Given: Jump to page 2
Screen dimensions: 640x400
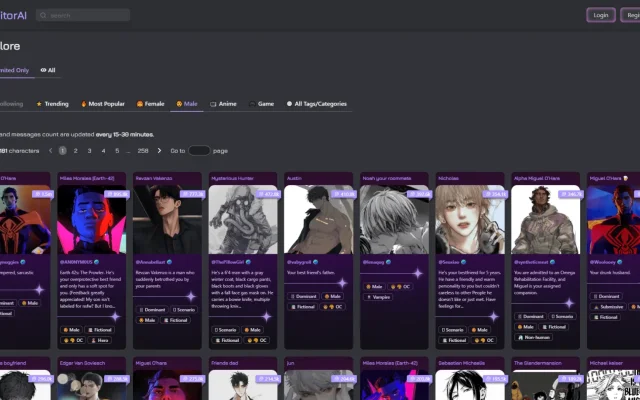Looking at the screenshot, I should tap(76, 151).
